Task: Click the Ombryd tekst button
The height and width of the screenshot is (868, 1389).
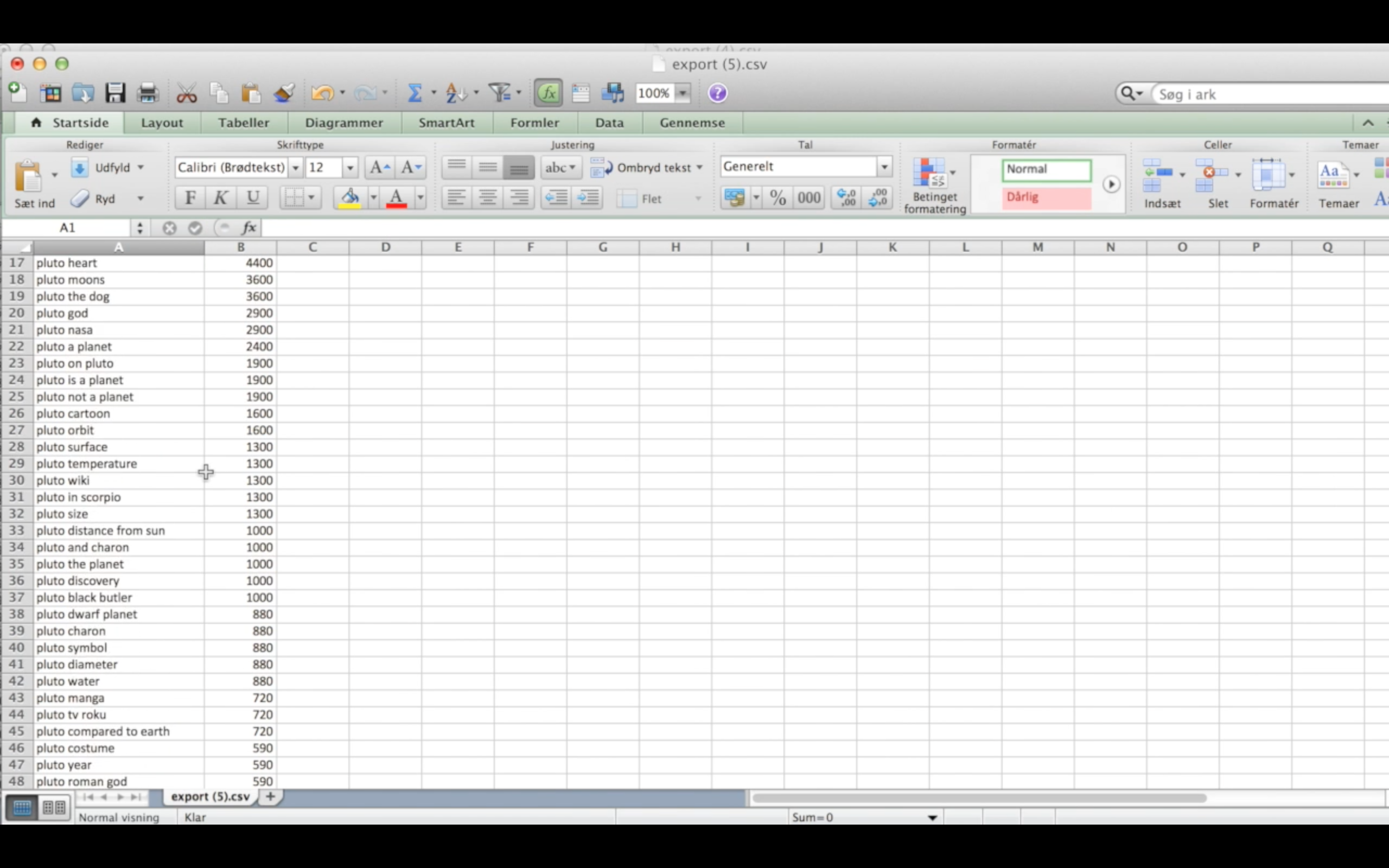Action: pyautogui.click(x=647, y=168)
